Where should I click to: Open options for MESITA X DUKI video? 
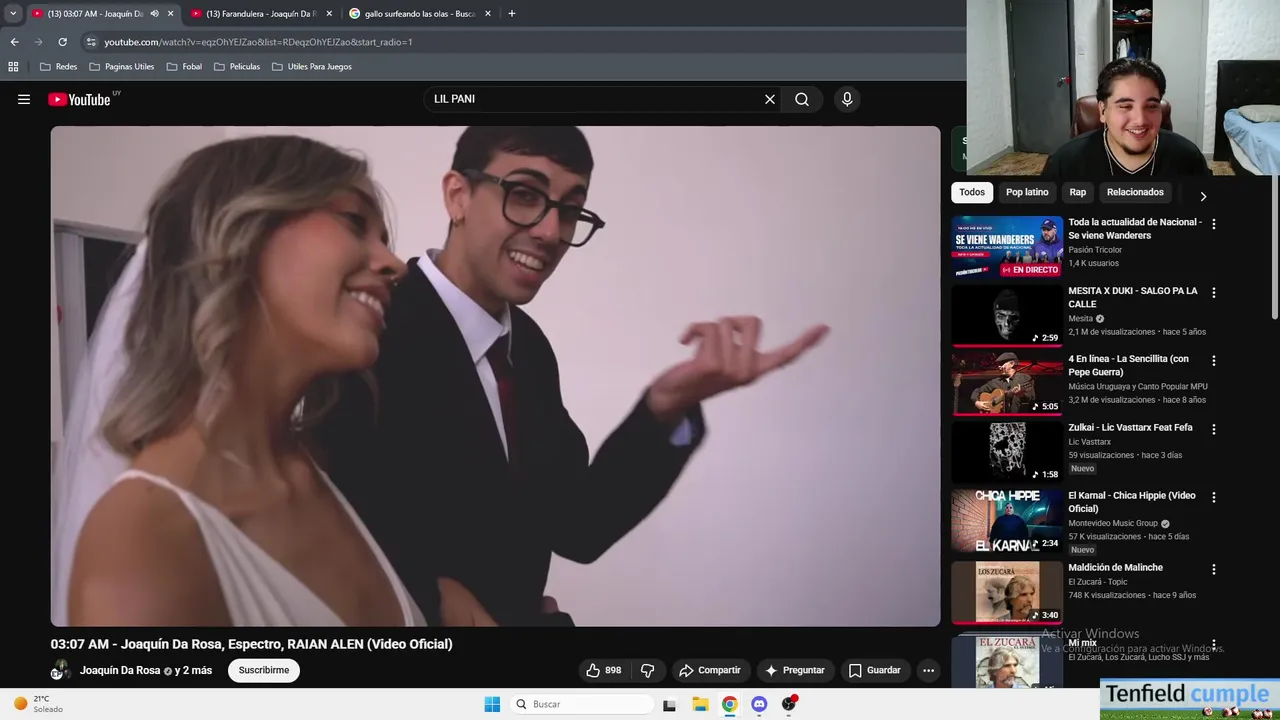1214,293
